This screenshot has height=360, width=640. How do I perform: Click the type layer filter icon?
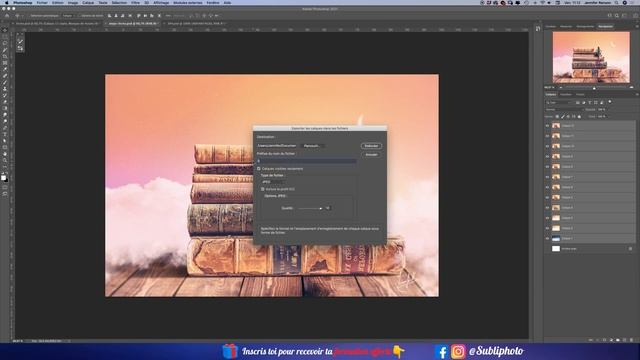(590, 102)
